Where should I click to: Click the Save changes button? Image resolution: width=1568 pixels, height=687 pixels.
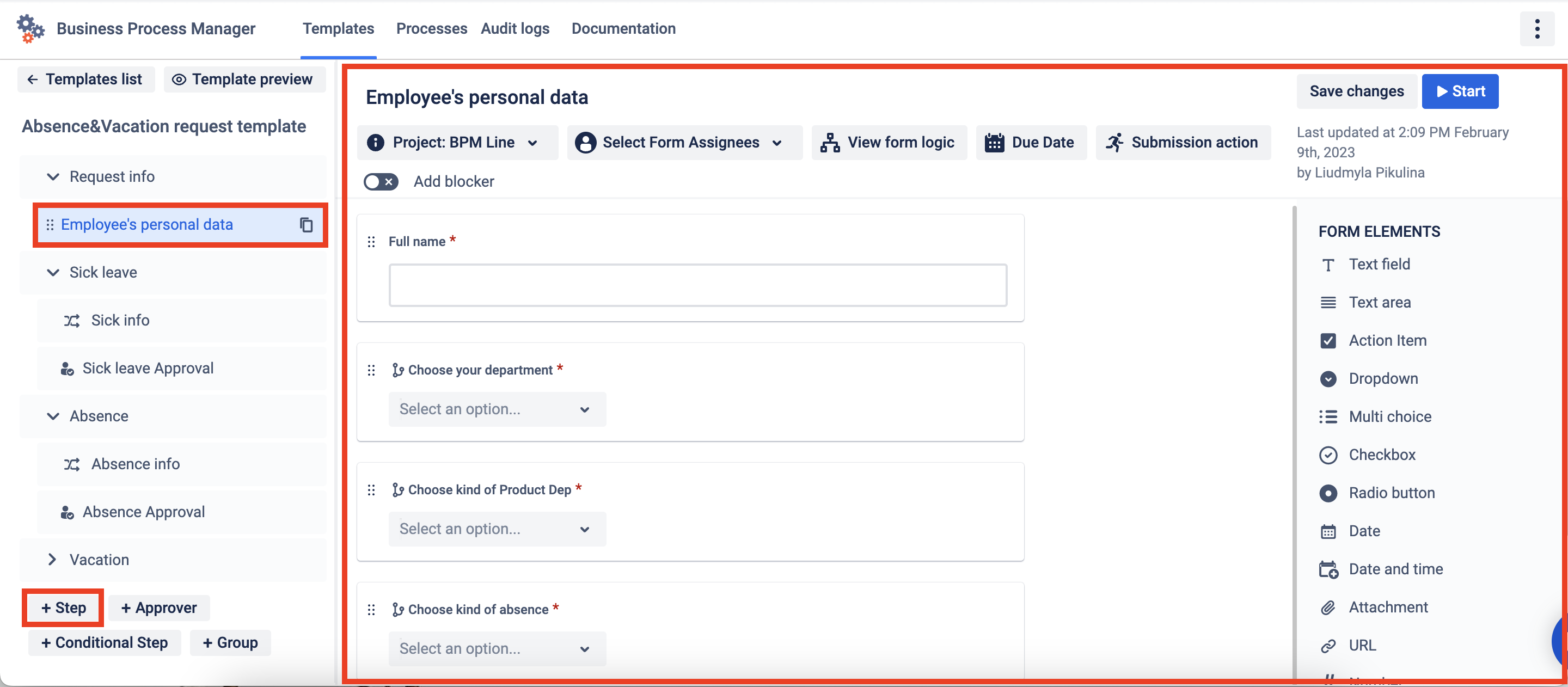pyautogui.click(x=1356, y=91)
